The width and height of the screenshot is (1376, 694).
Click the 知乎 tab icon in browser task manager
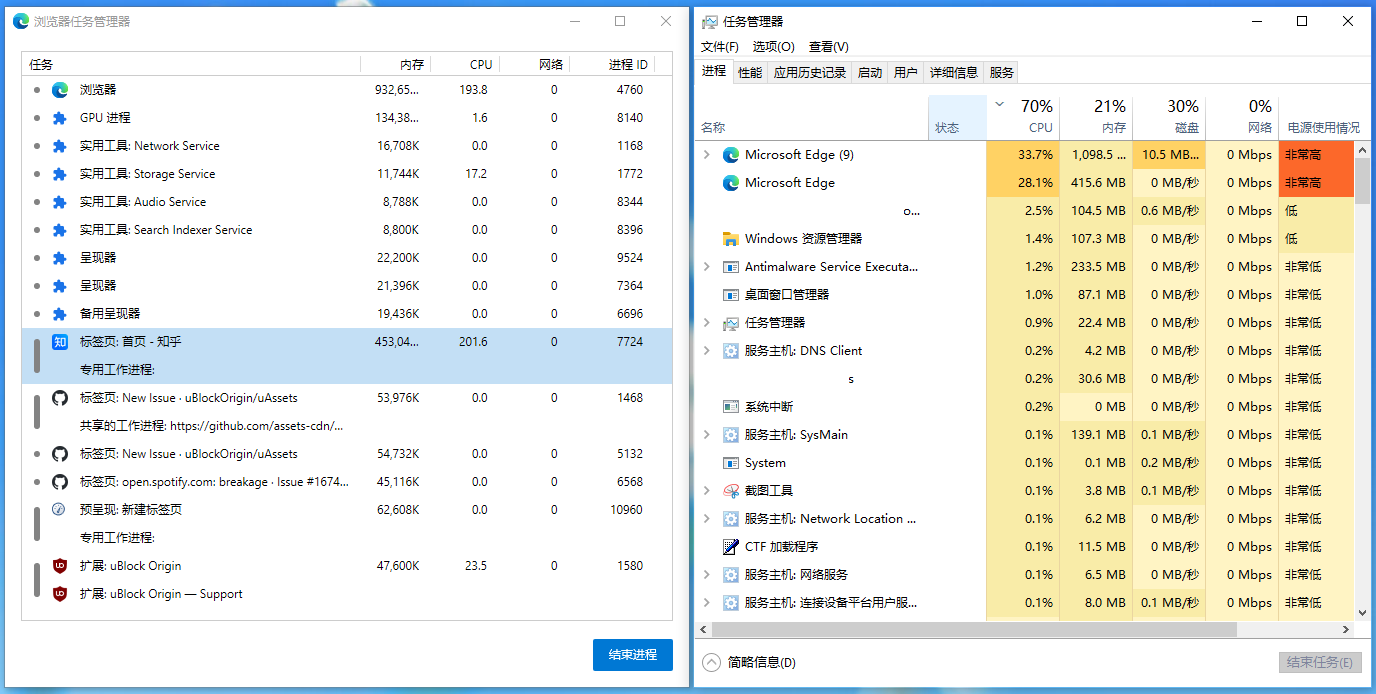point(59,341)
